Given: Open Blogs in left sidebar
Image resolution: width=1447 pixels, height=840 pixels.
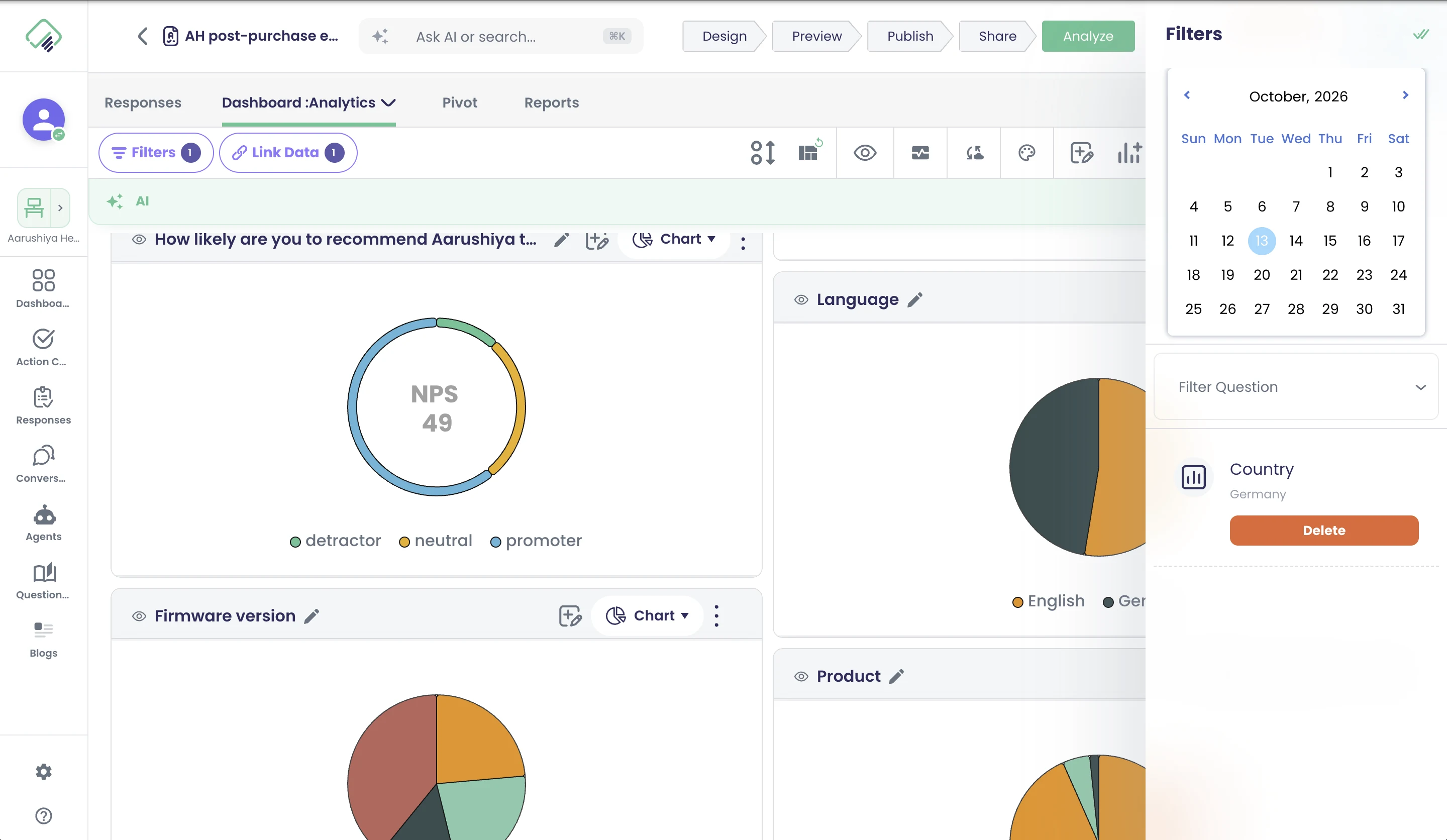Looking at the screenshot, I should click(44, 639).
